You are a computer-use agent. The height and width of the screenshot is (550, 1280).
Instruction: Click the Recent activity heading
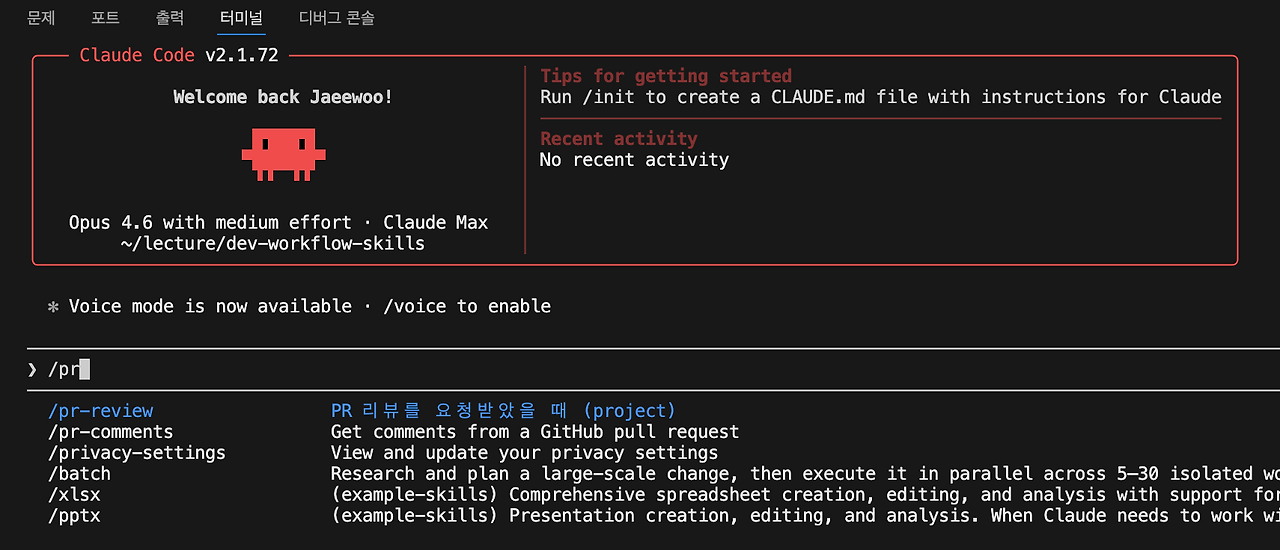(619, 139)
